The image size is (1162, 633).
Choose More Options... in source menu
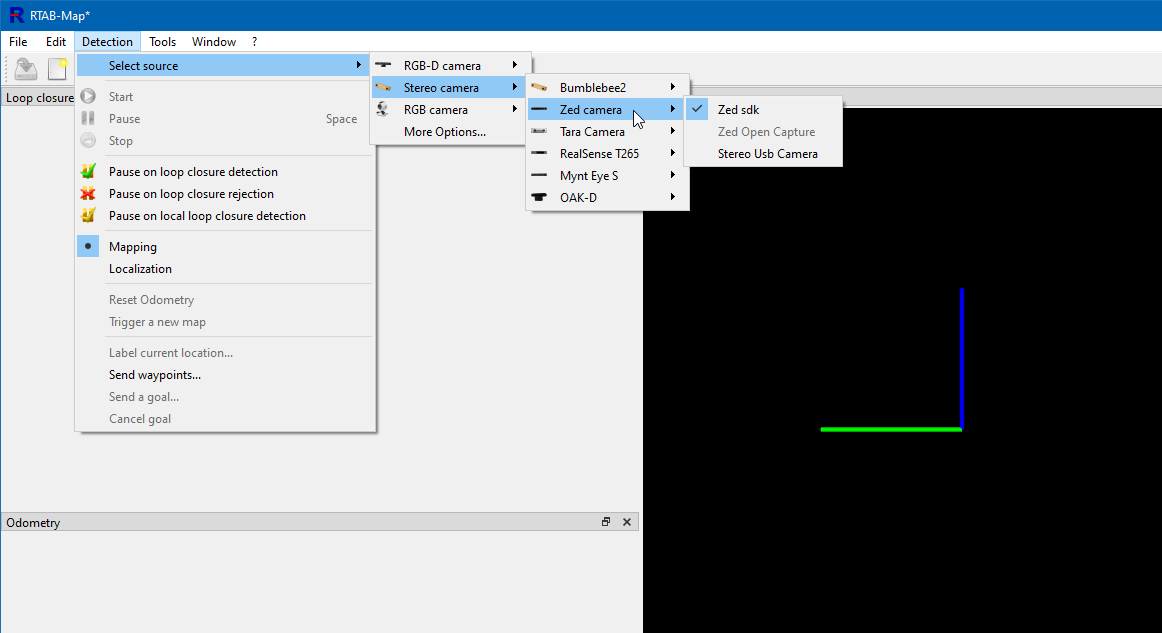445,132
